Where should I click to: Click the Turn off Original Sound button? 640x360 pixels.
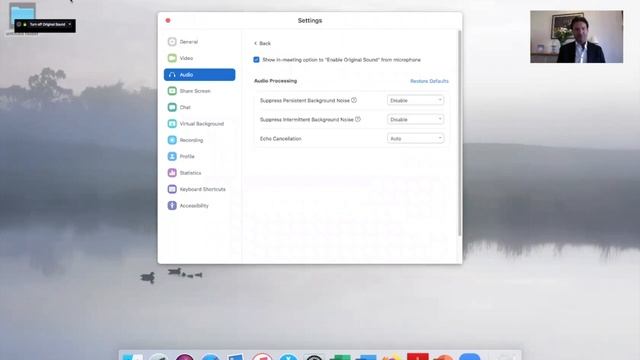(47, 24)
